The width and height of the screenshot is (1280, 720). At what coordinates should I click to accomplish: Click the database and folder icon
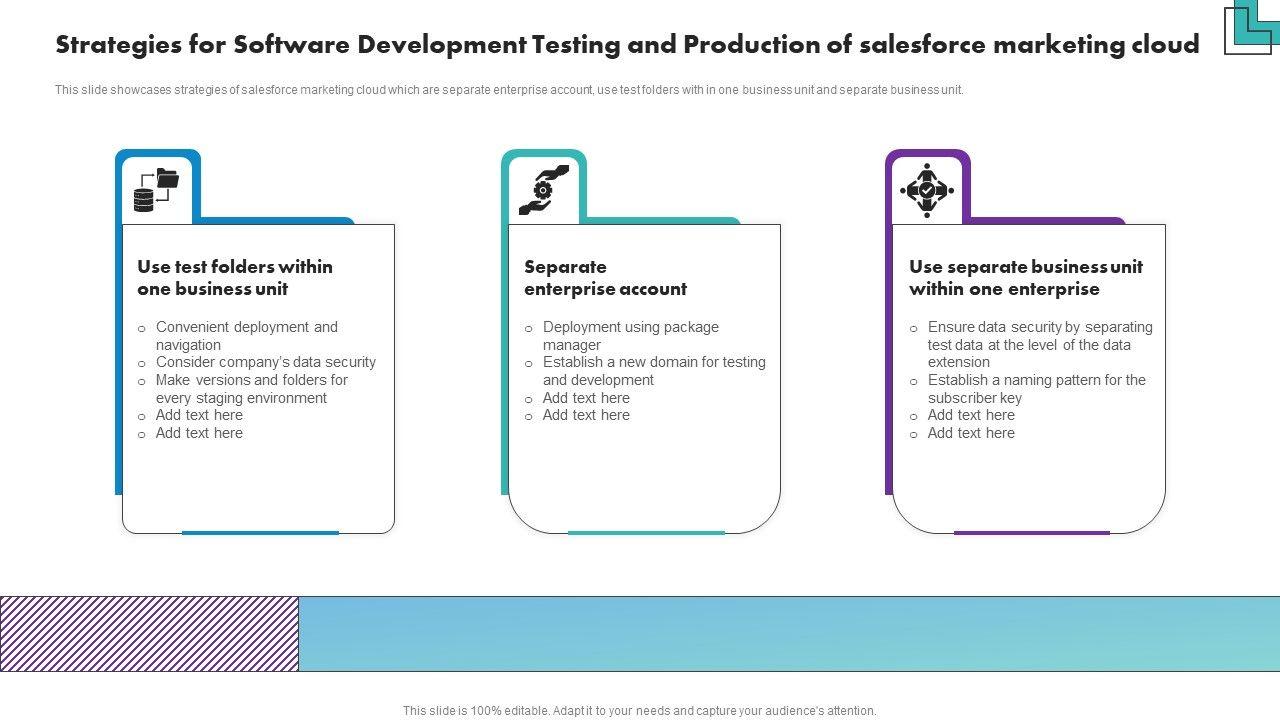pos(156,190)
